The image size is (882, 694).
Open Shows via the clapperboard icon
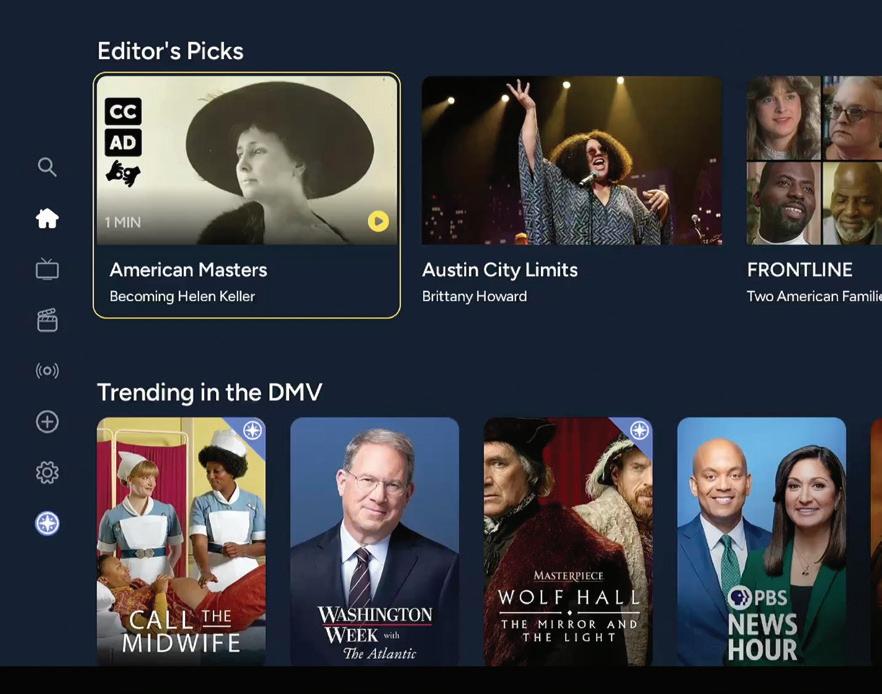tap(47, 320)
